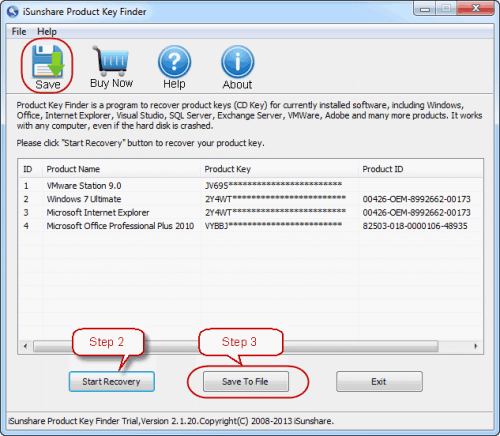The width and height of the screenshot is (500, 436).
Task: Open Buy Now shopping cart icon
Action: 111,61
